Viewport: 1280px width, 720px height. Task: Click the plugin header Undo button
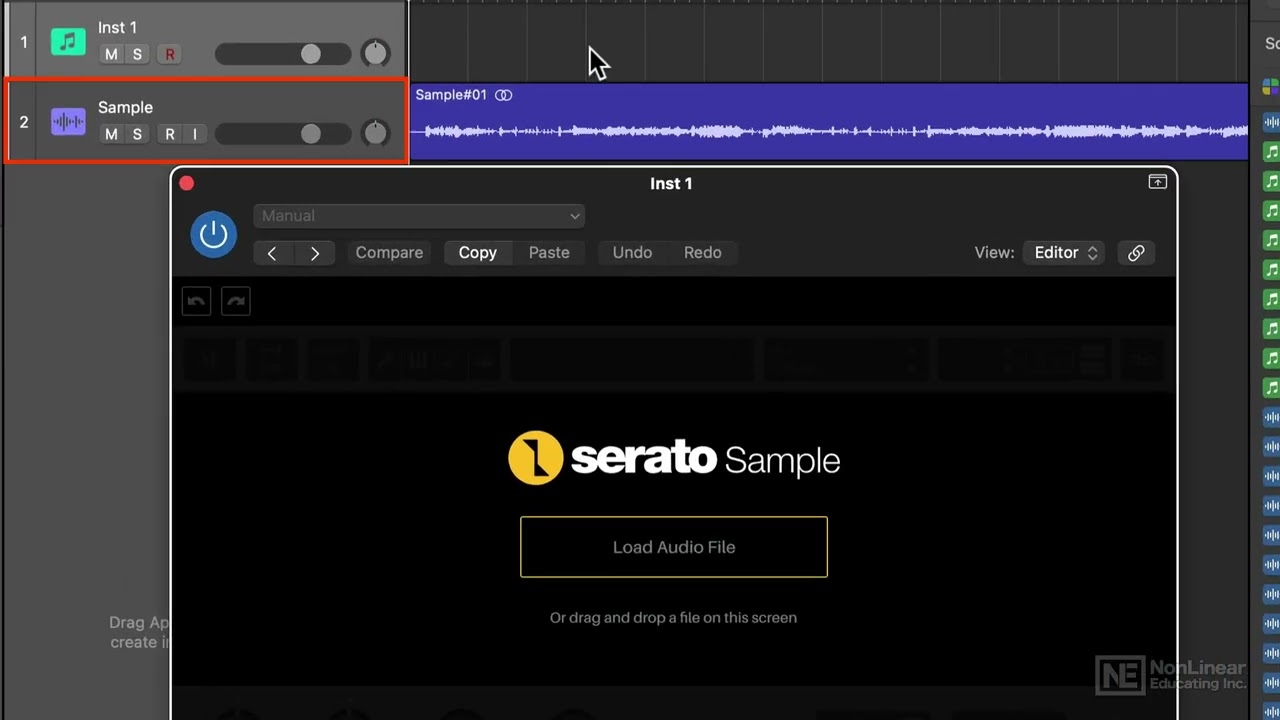pos(632,253)
